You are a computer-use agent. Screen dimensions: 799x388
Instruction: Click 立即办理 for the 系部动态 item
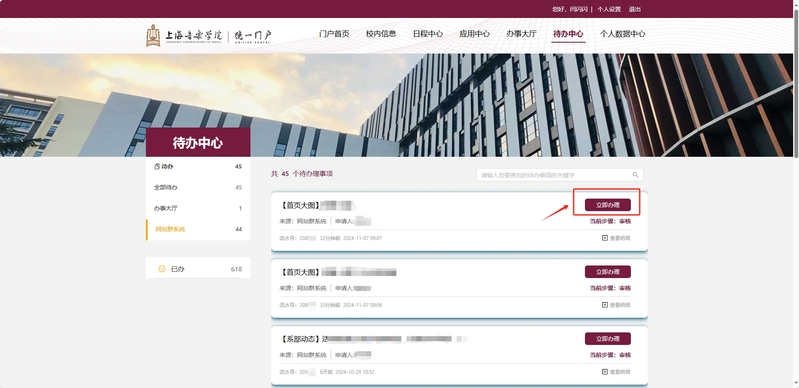(x=608, y=339)
